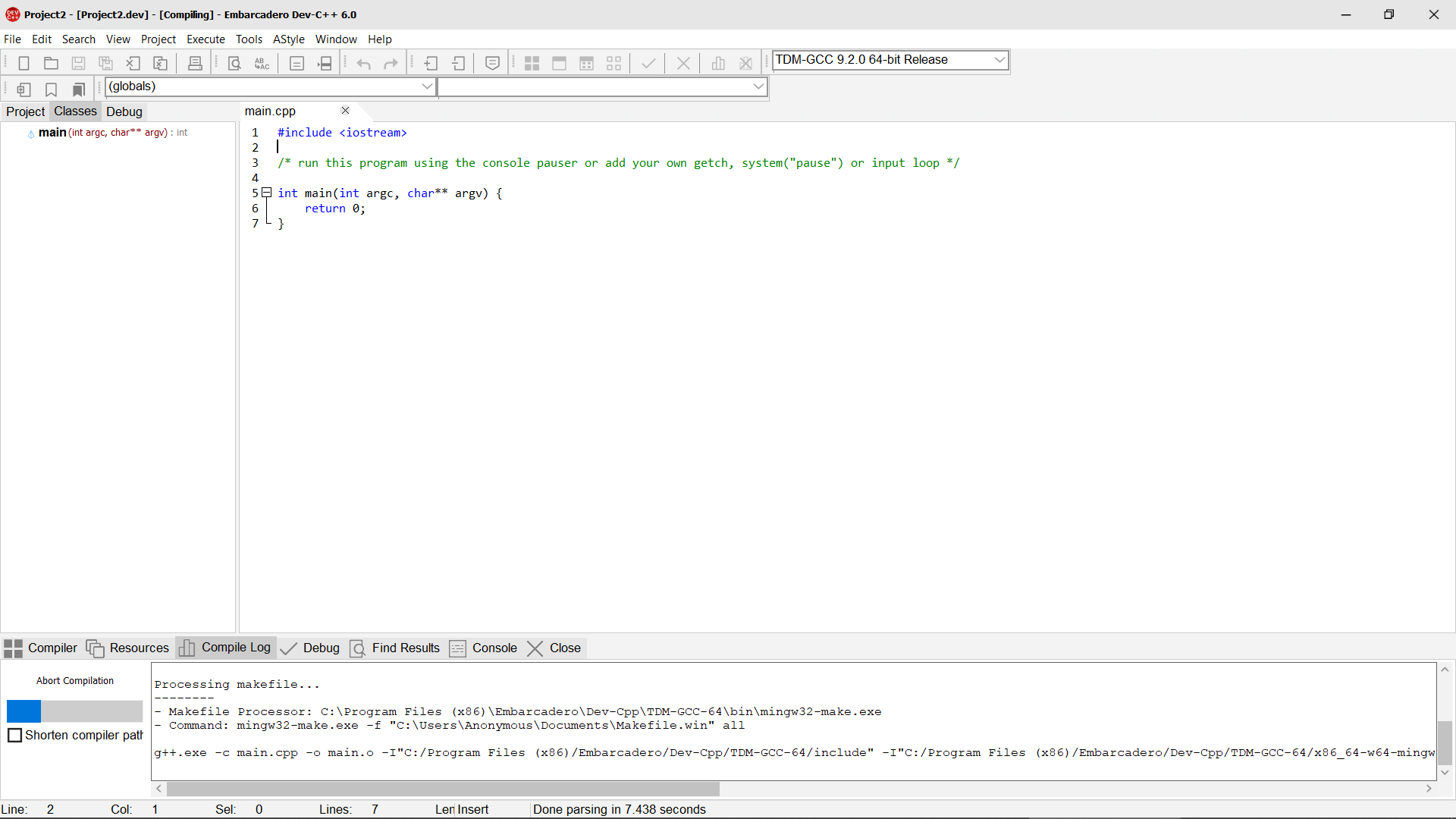The width and height of the screenshot is (1456, 819).
Task: Indent the selected lines
Action: [431, 64]
